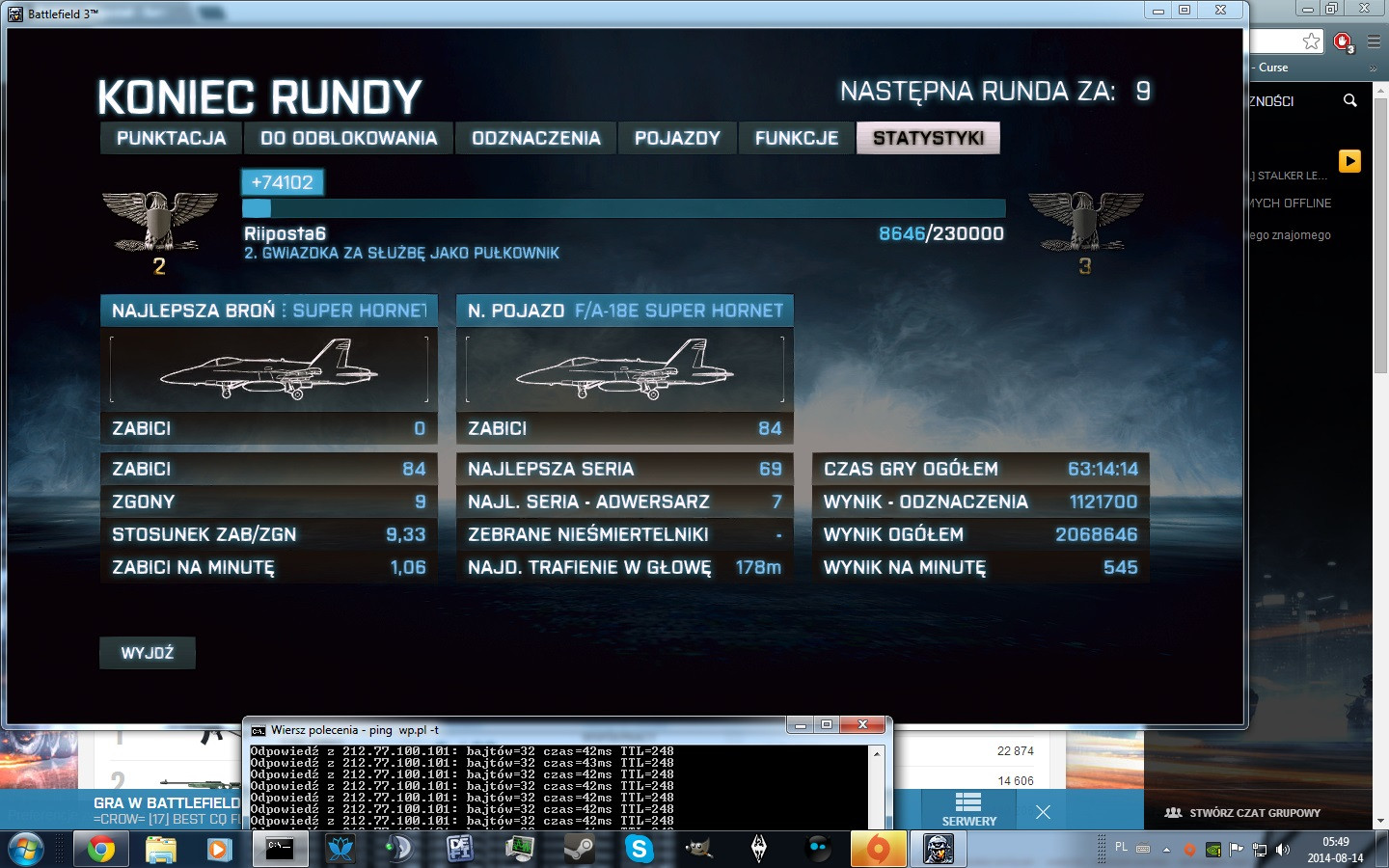Open the green monitor app icon in taskbar
The height and width of the screenshot is (868, 1389).
coord(519,849)
